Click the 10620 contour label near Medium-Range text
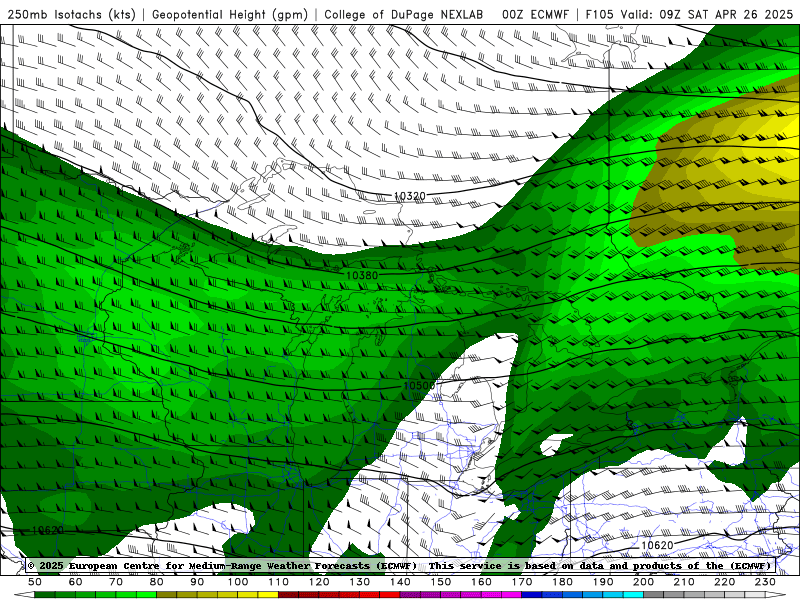The image size is (800, 600). pos(657,545)
